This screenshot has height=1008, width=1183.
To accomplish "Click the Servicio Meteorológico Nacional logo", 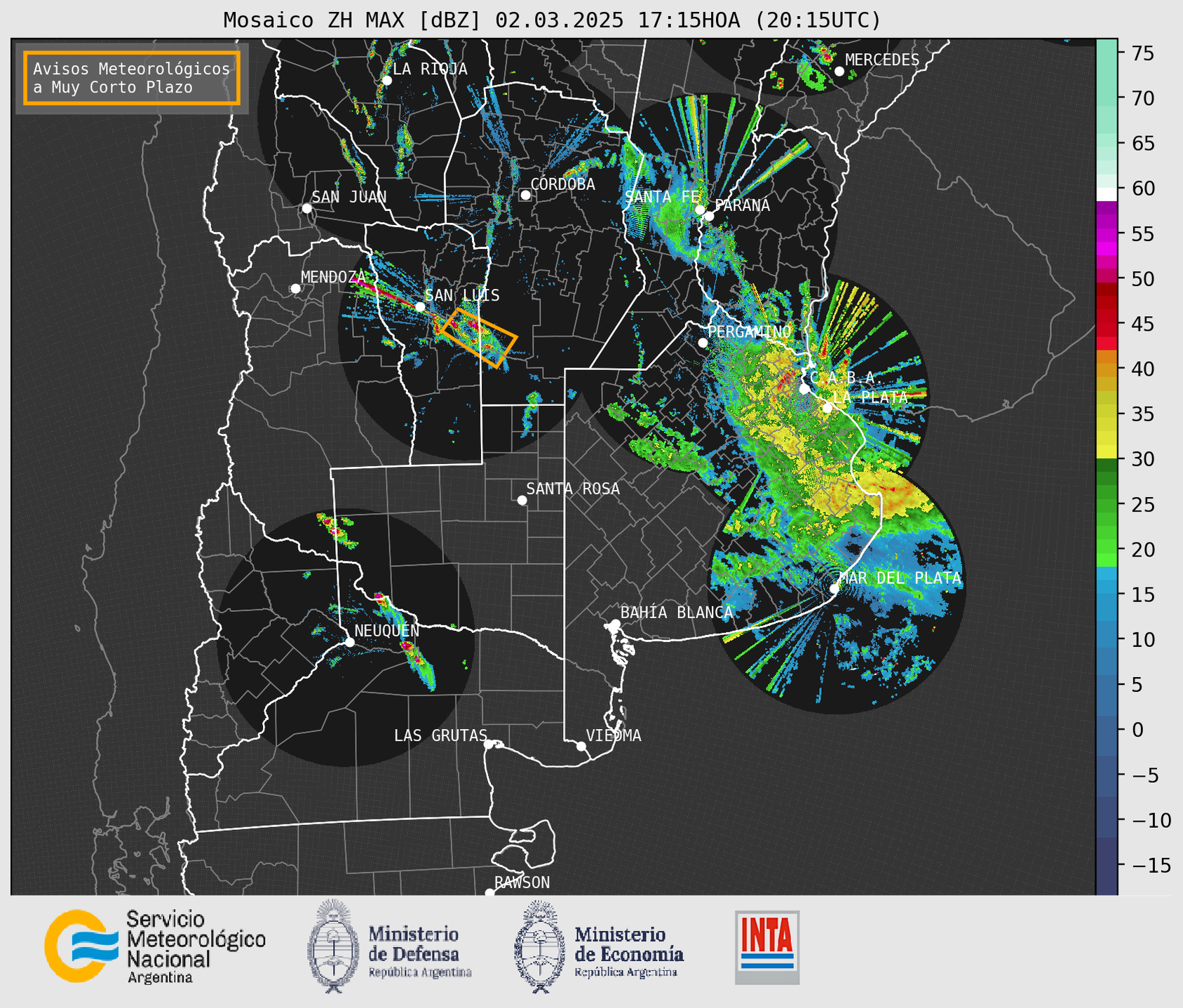I will tap(155, 946).
